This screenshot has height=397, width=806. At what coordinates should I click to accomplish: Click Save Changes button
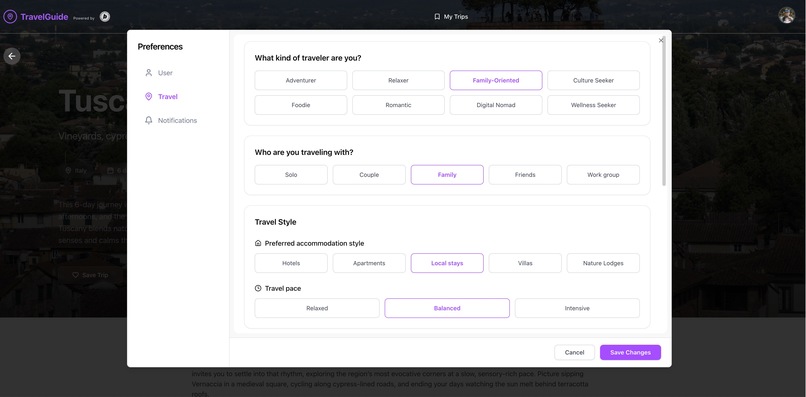[630, 353]
